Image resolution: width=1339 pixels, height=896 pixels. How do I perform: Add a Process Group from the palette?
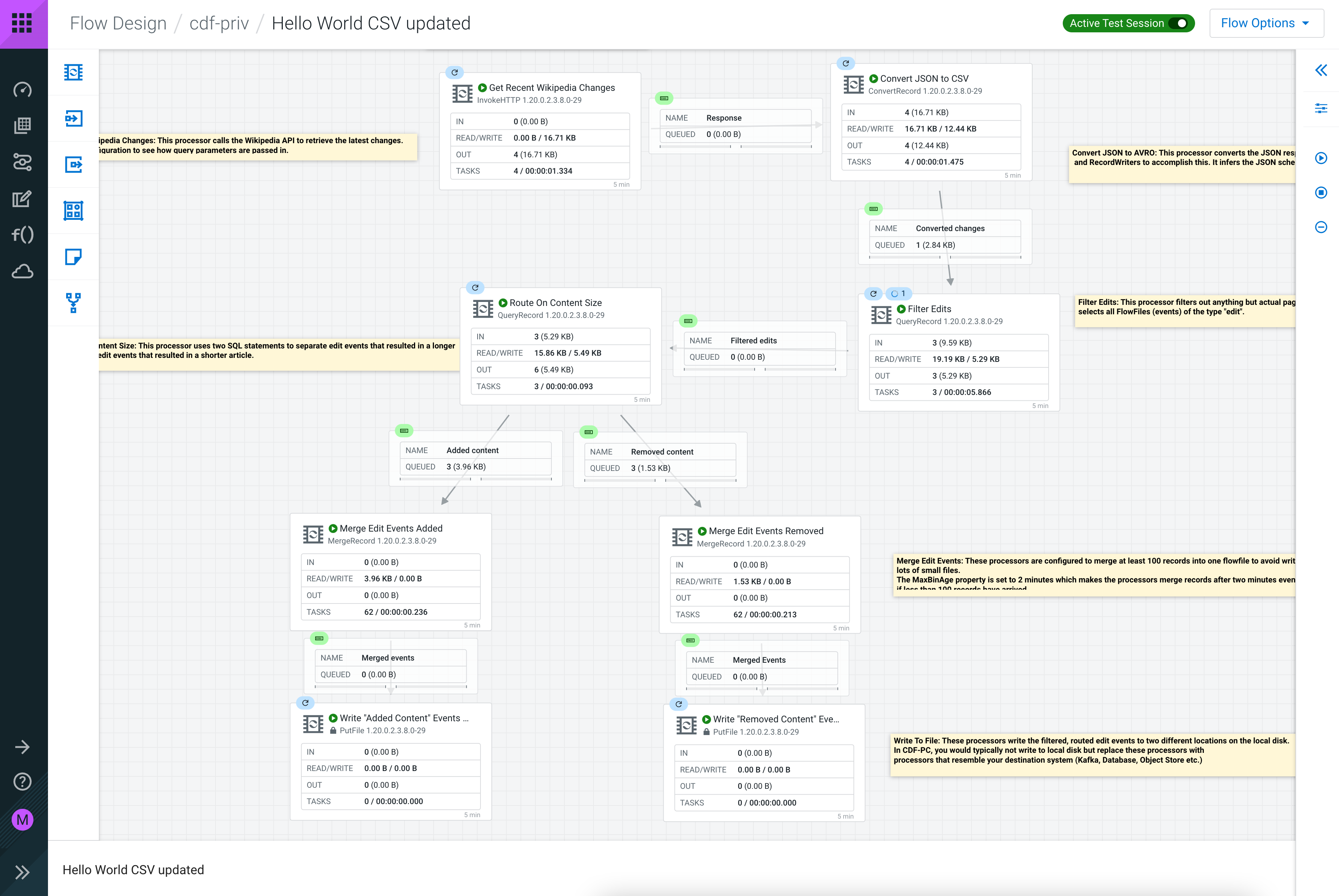[73, 210]
